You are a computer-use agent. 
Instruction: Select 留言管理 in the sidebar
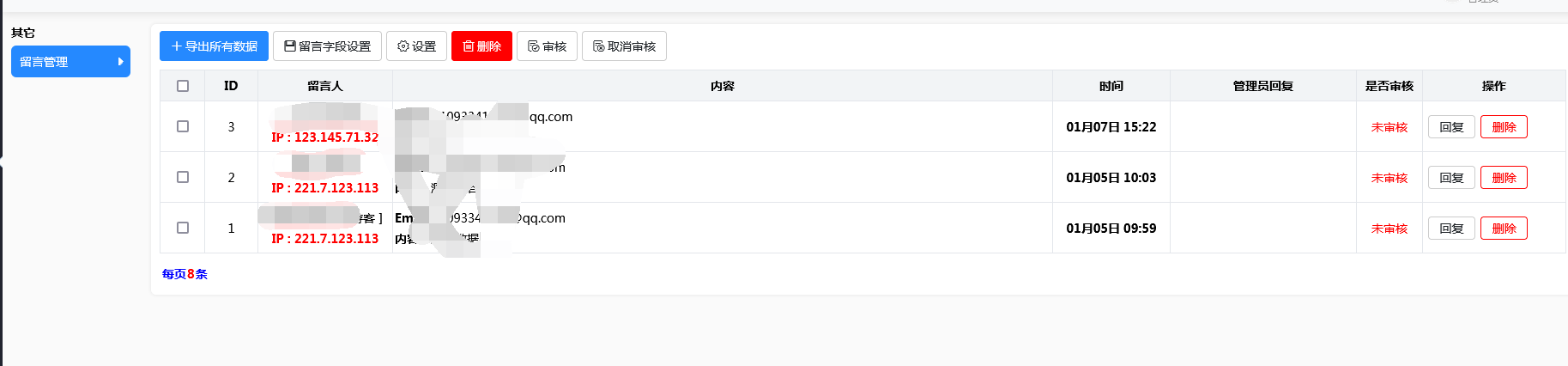click(70, 62)
